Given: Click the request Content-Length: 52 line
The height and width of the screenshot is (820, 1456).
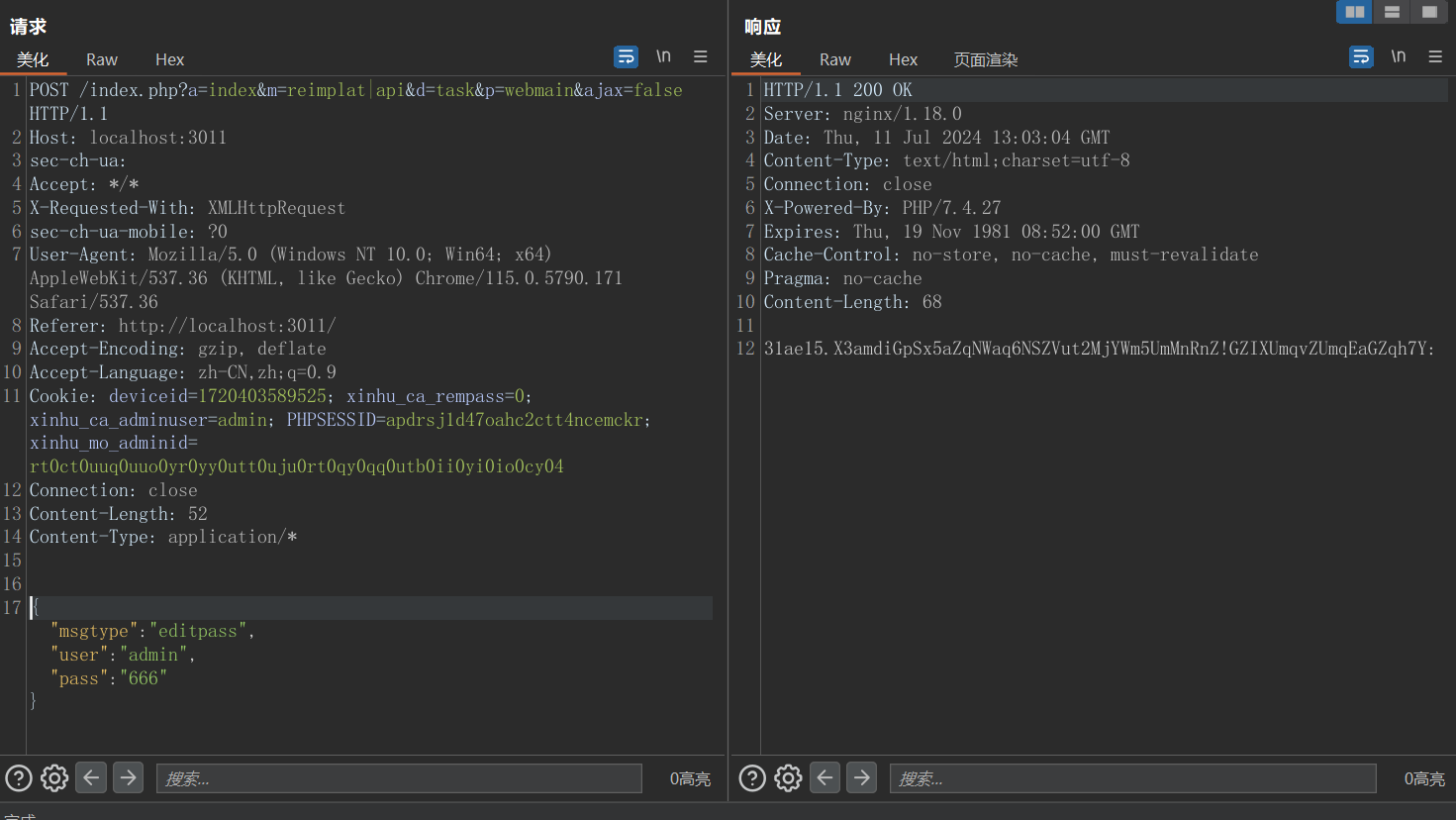Looking at the screenshot, I should pos(119,514).
